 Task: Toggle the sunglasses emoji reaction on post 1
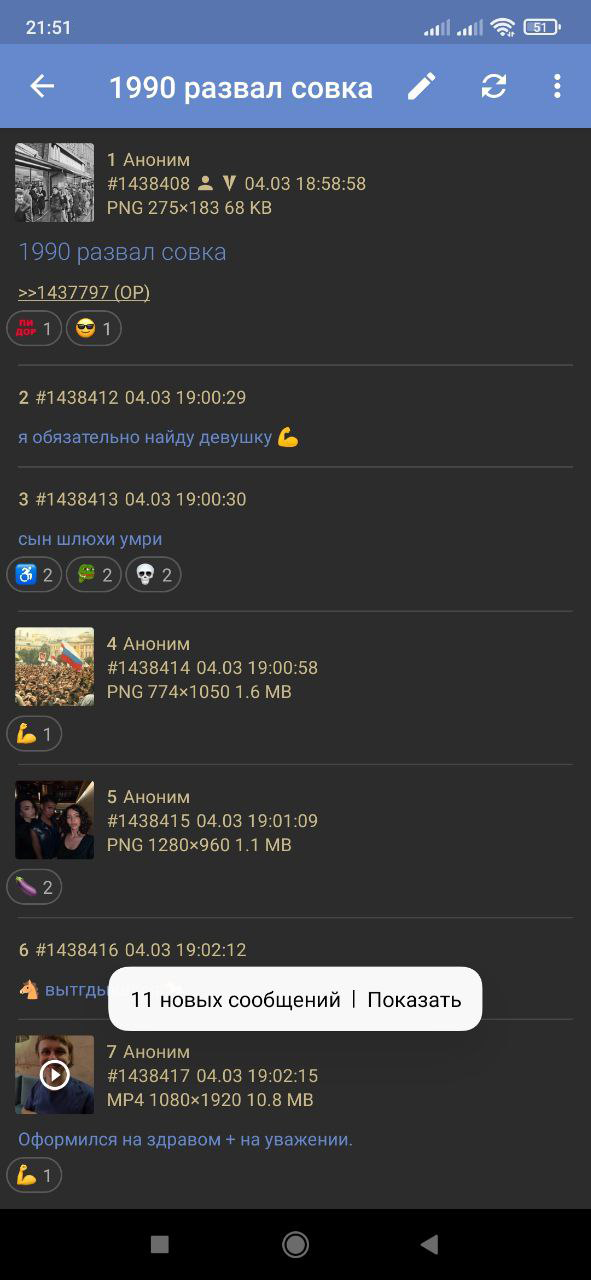point(94,328)
